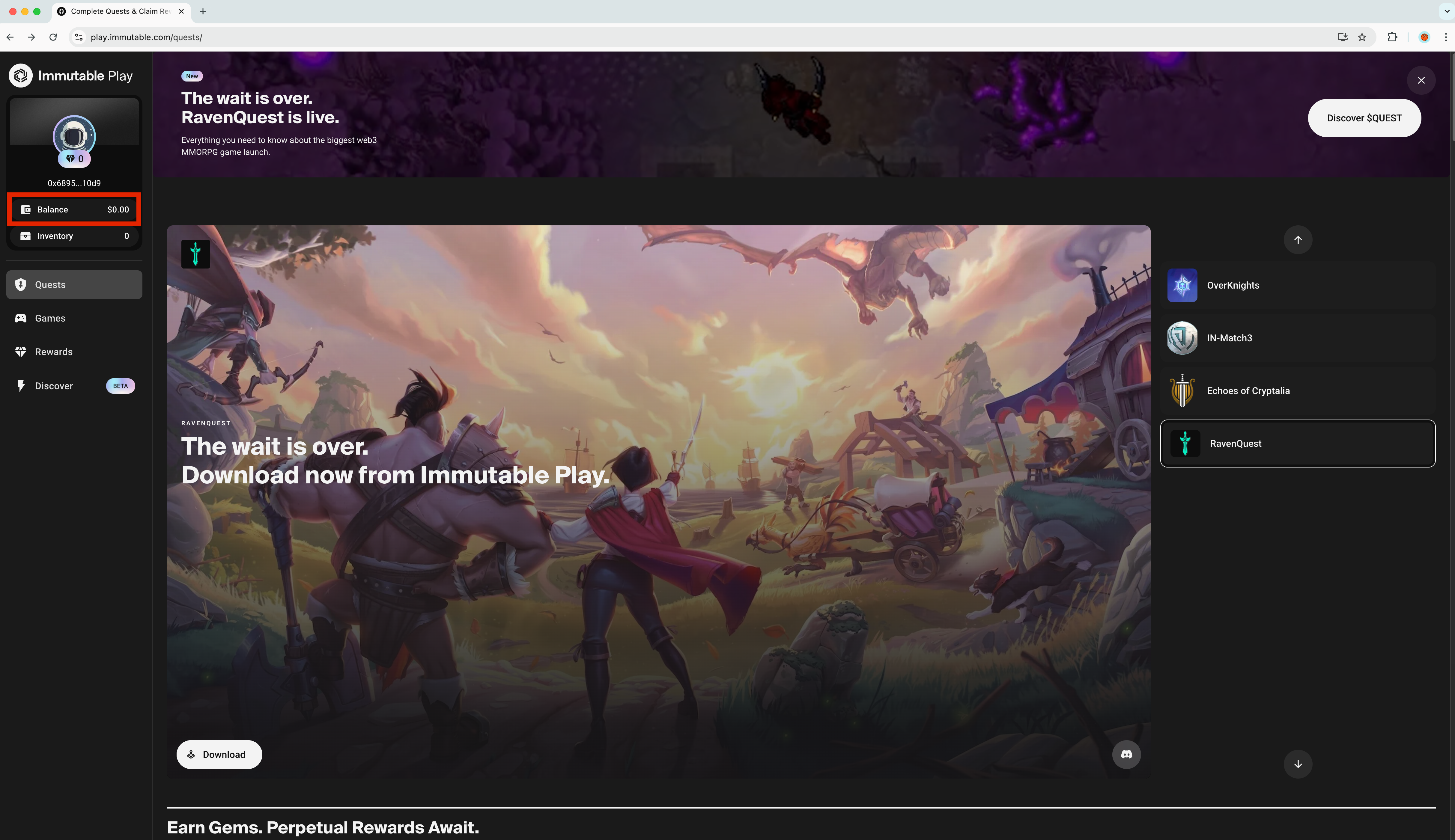1455x840 pixels.
Task: View site information icon in address bar
Action: 79,37
